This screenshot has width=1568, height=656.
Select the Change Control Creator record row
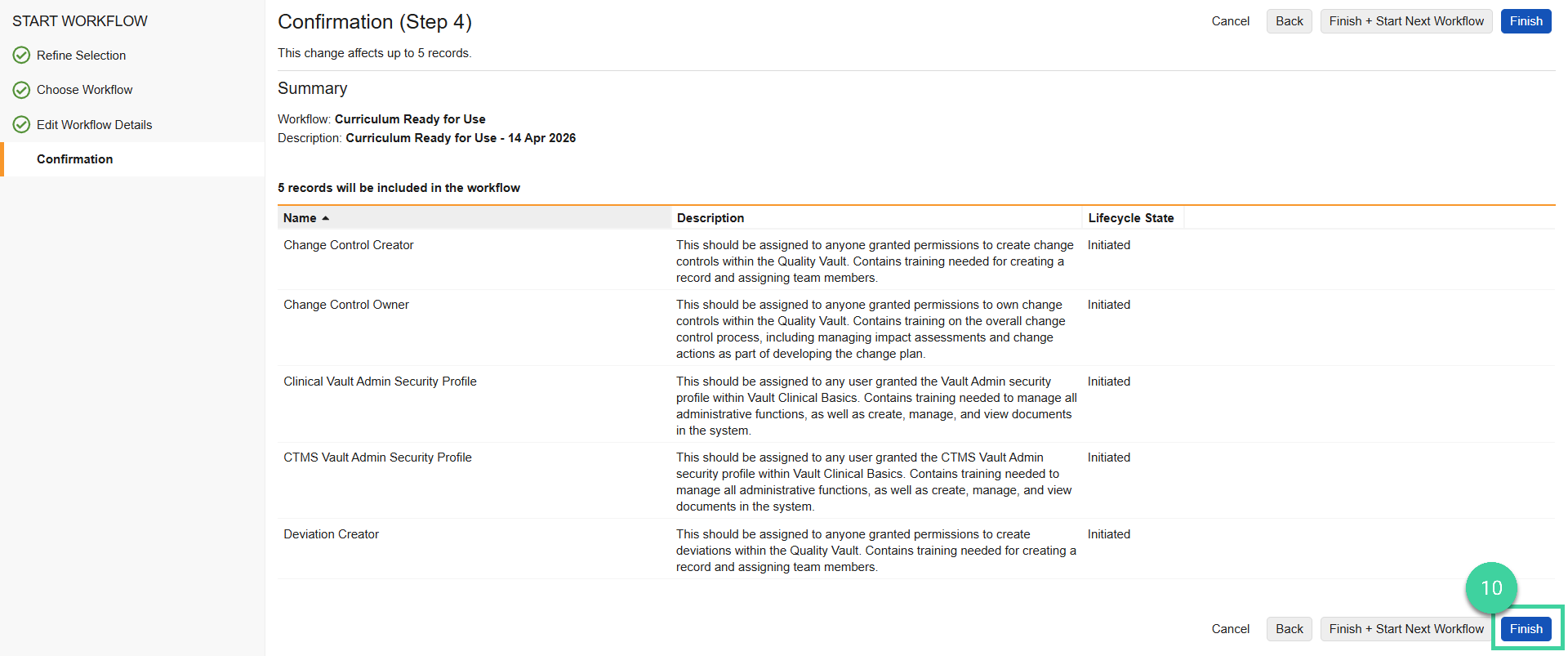point(349,245)
